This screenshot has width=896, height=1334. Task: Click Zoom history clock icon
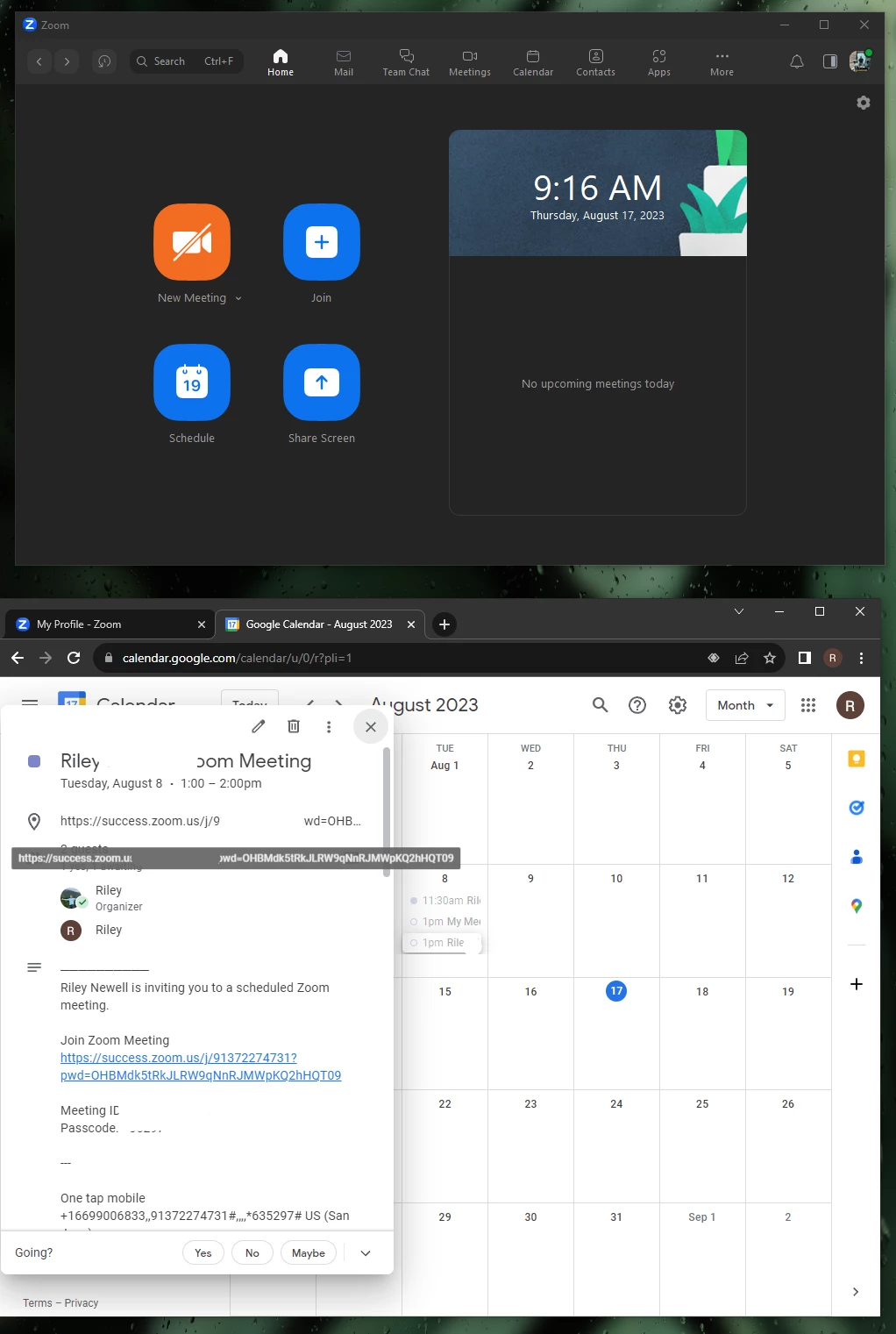104,61
